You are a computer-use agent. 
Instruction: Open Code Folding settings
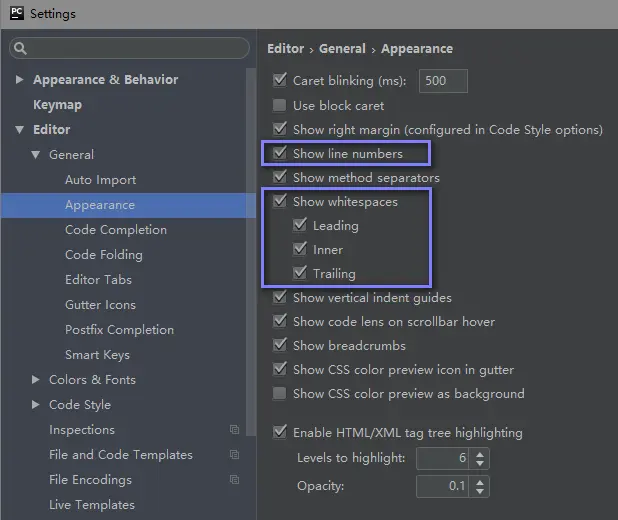pos(104,255)
